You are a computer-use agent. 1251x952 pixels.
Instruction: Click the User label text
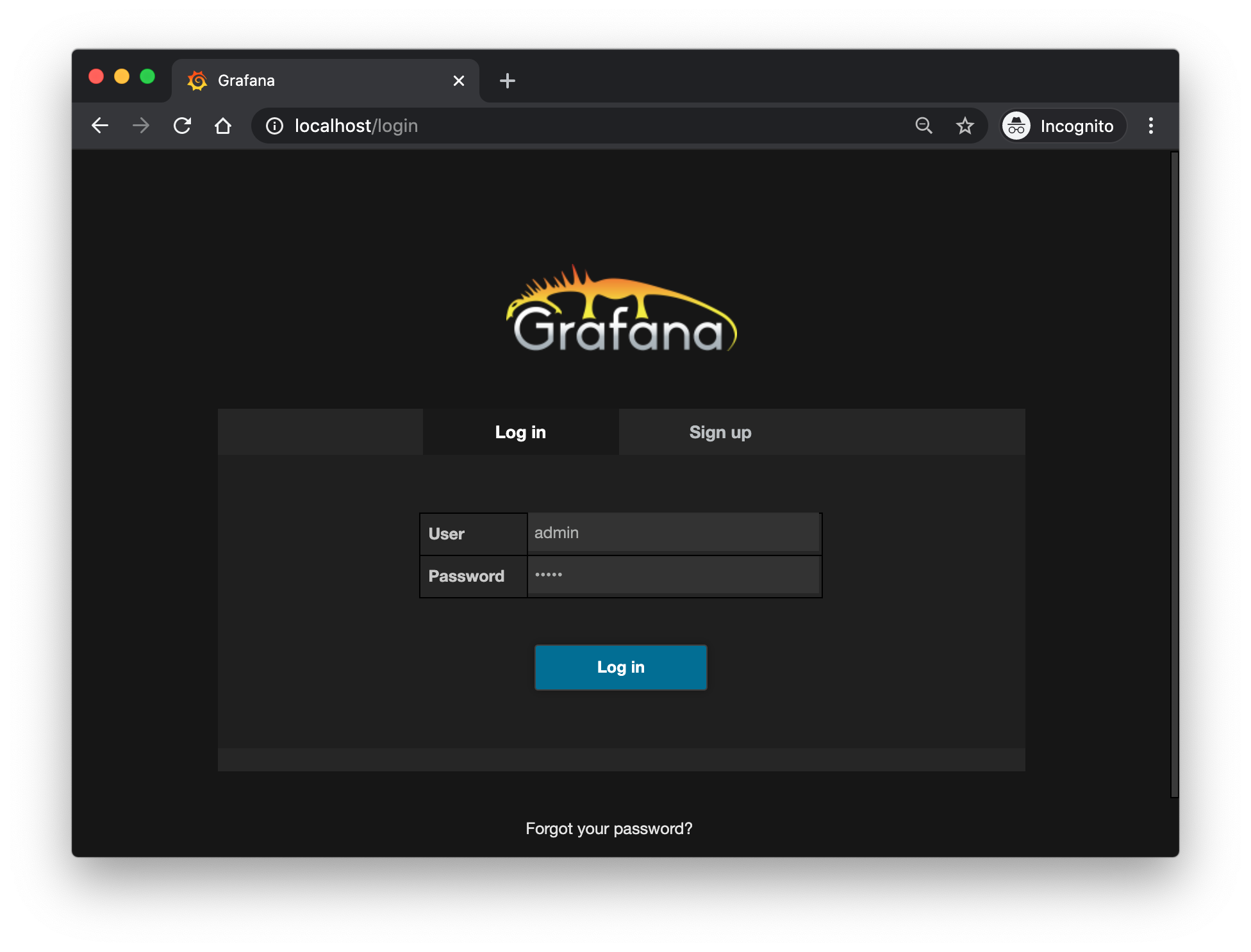446,534
